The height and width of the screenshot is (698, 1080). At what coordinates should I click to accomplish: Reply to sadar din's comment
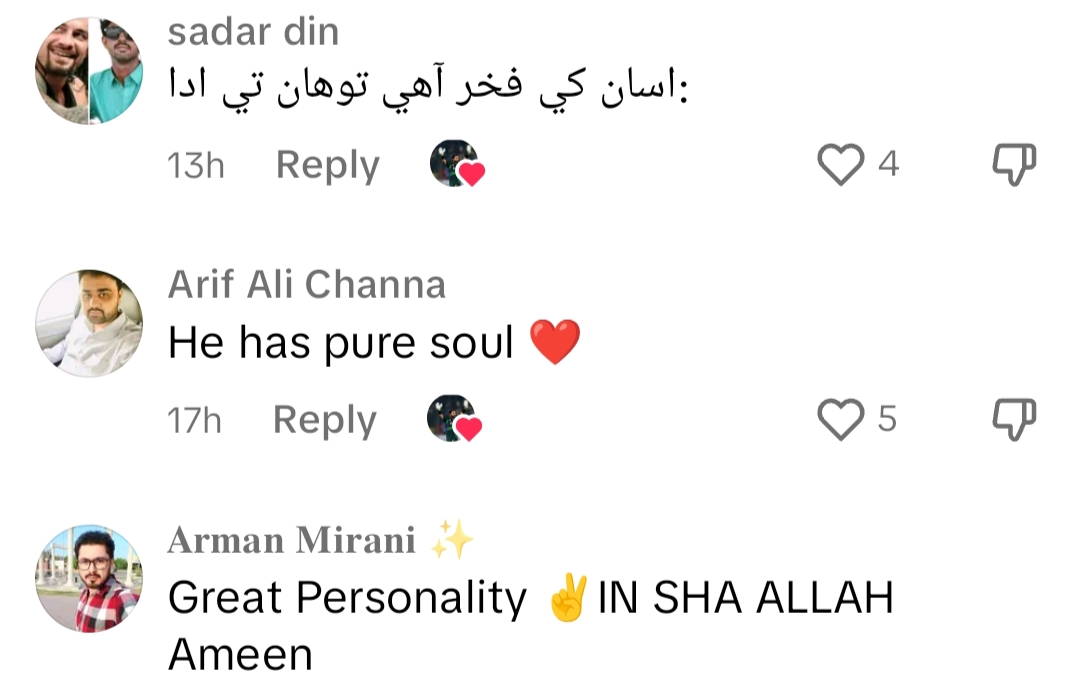[x=328, y=165]
